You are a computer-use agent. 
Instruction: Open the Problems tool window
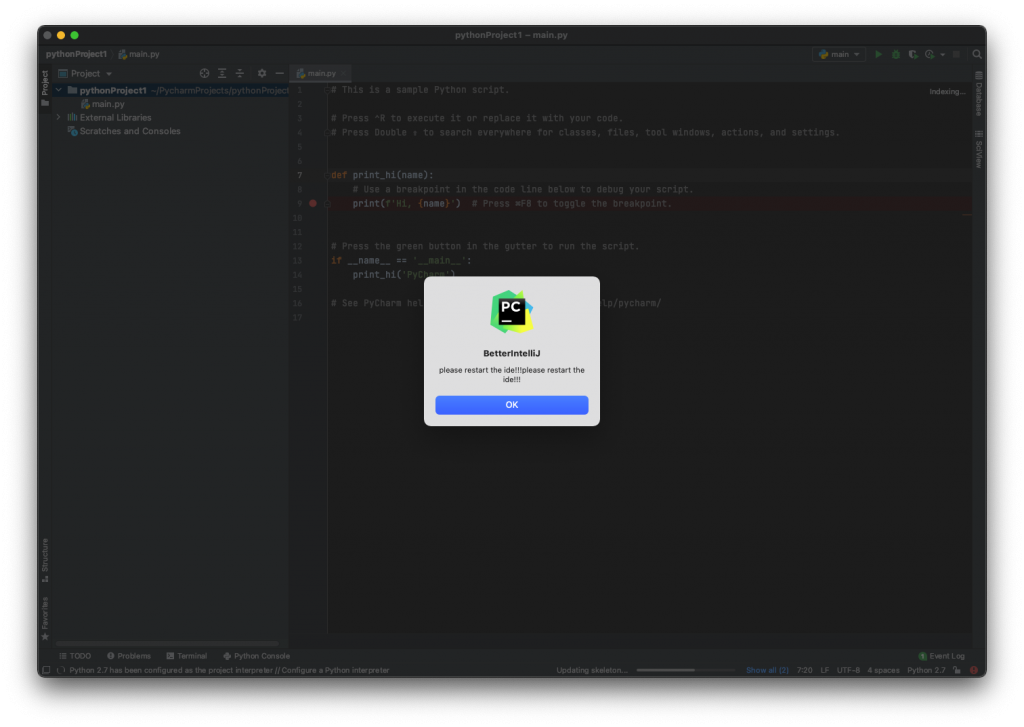point(129,656)
